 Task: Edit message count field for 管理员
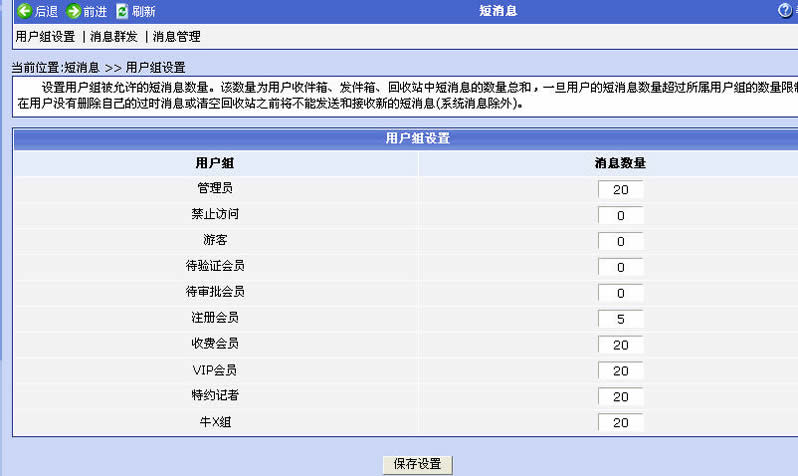pos(620,189)
